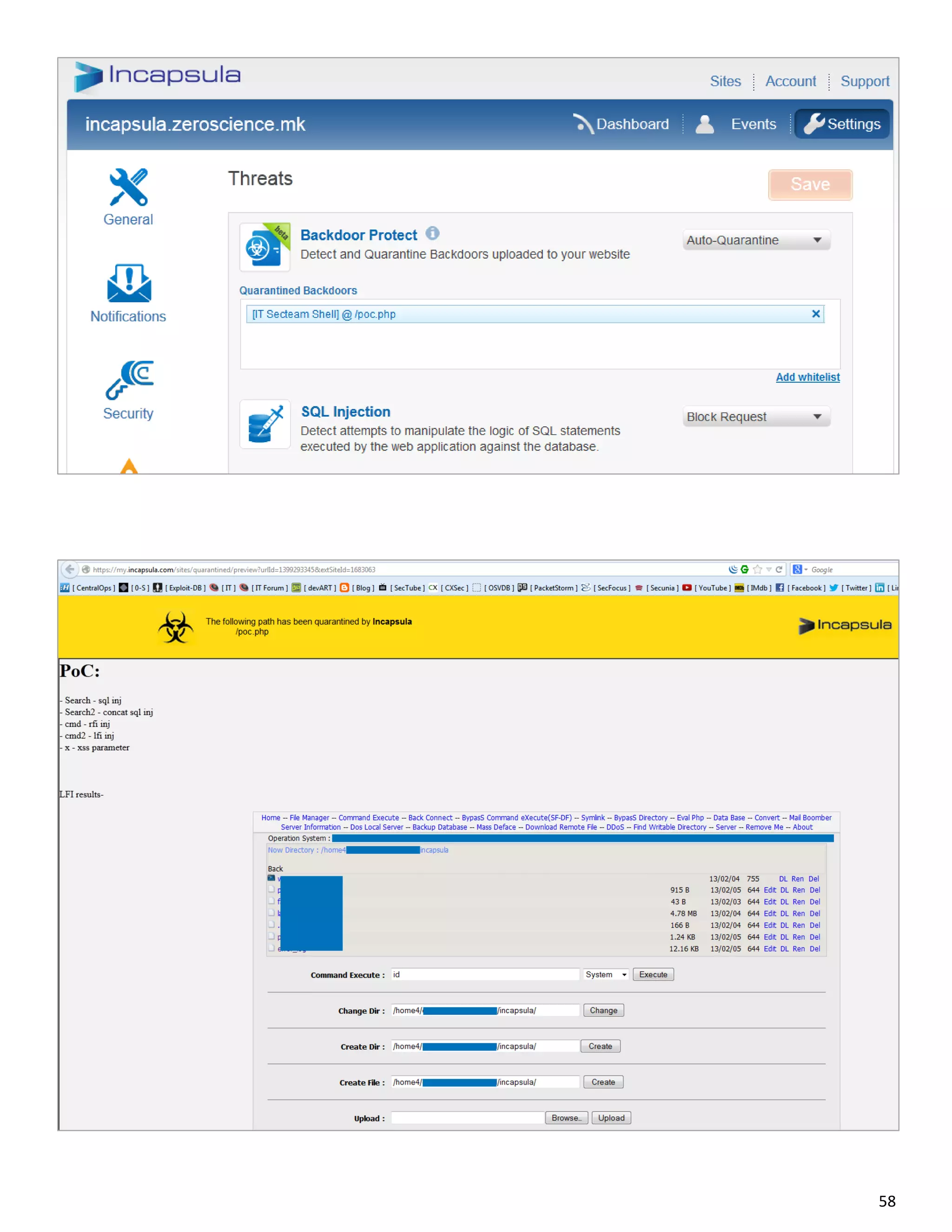Click browser back arrow button

click(69, 569)
